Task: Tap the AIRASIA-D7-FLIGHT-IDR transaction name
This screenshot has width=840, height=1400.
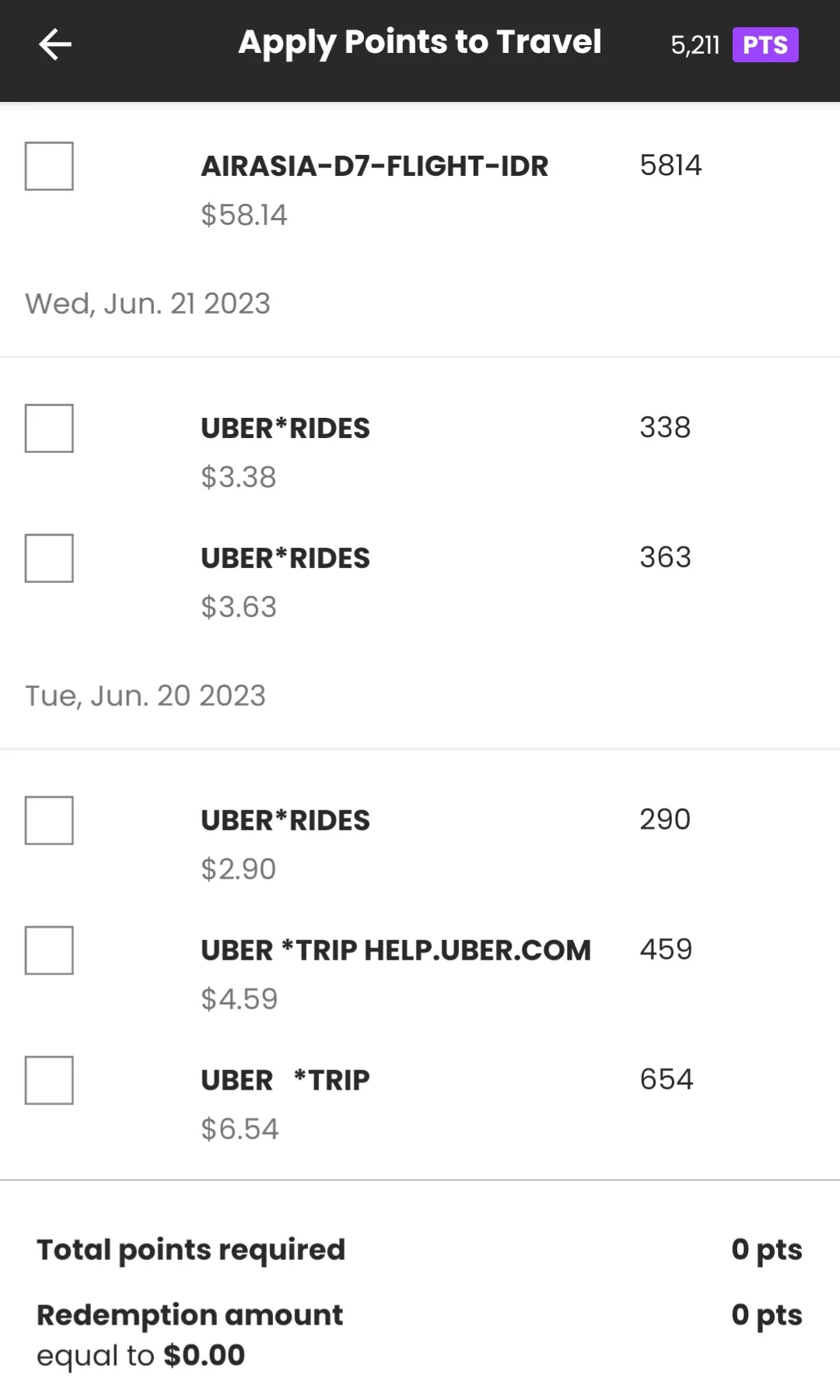Action: (x=374, y=166)
